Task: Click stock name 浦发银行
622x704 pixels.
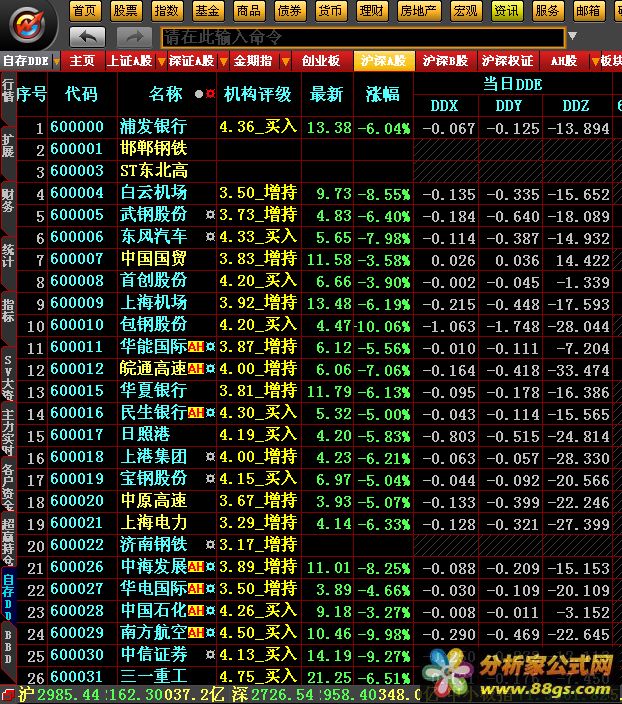Action: (154, 127)
